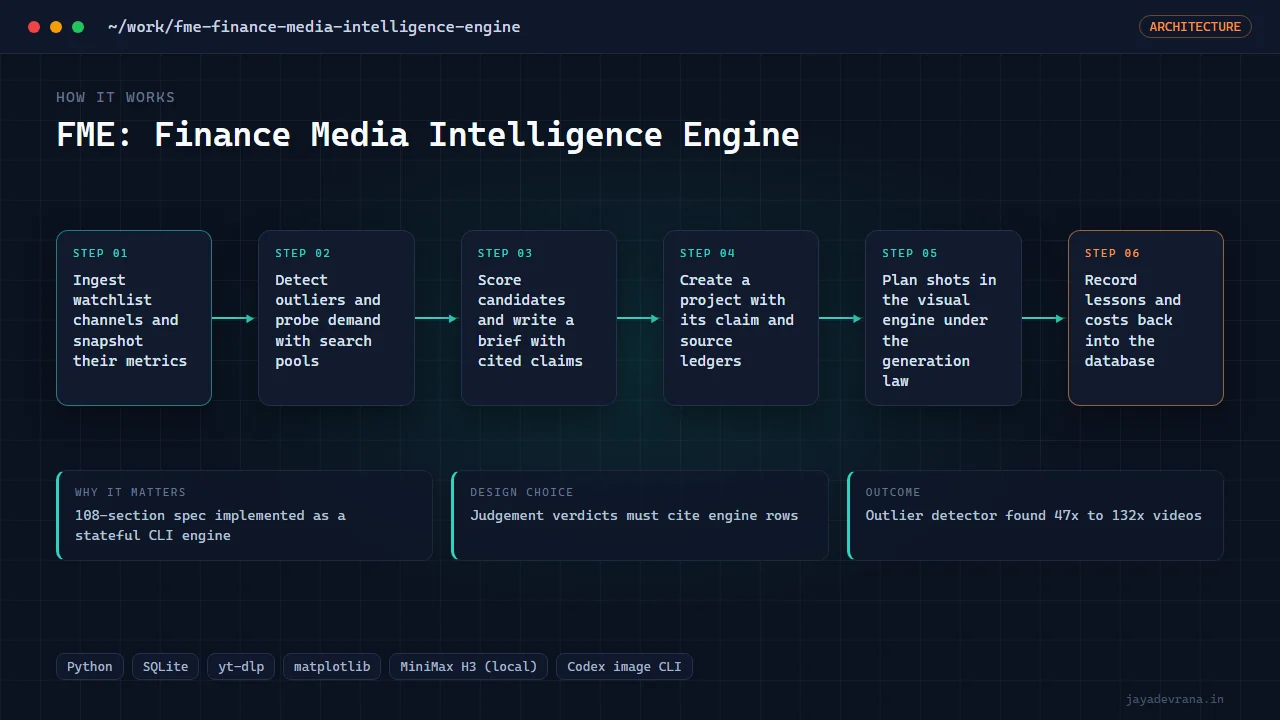Click the yellow minimize window dot
Image resolution: width=1280 pixels, height=720 pixels.
tap(56, 27)
